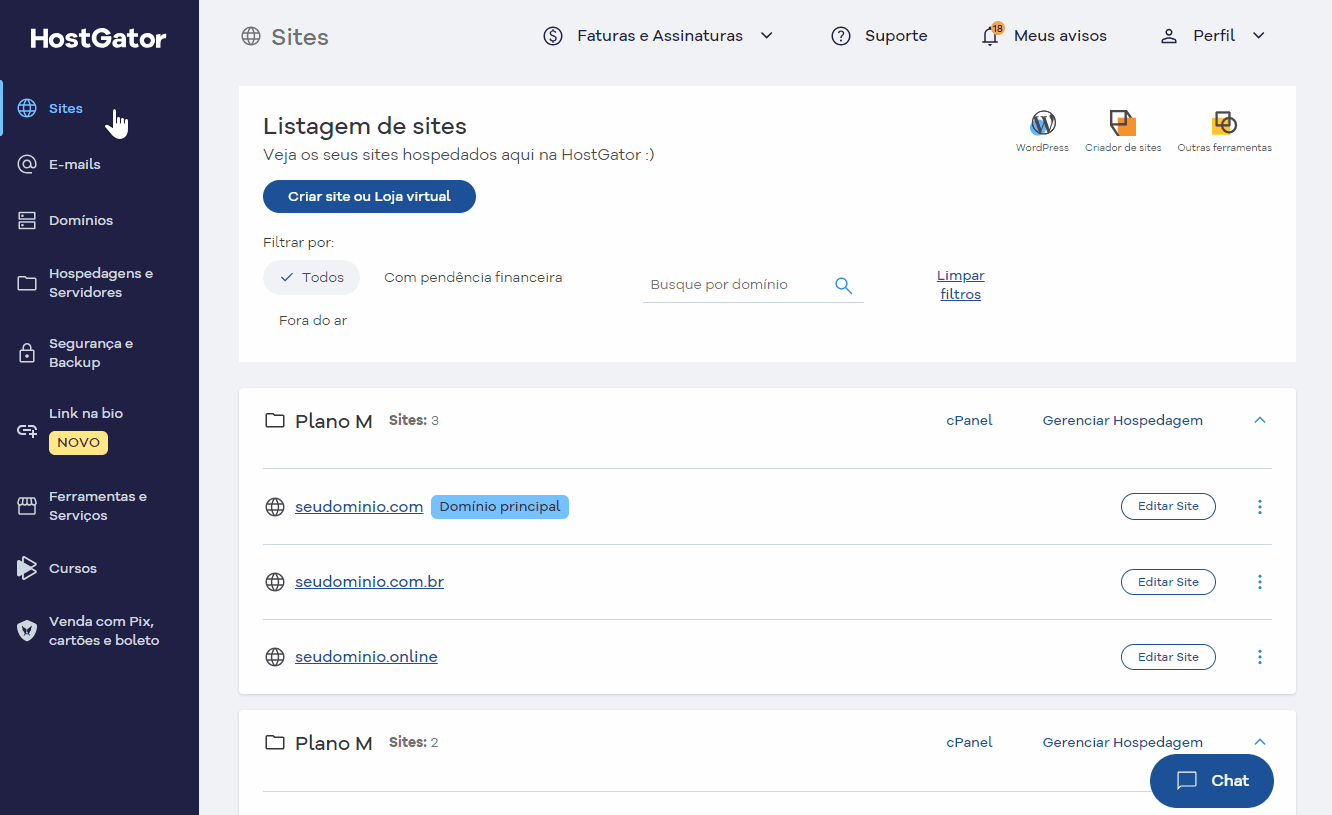Open the Chat support widget
The width and height of the screenshot is (1332, 815).
[x=1212, y=781]
